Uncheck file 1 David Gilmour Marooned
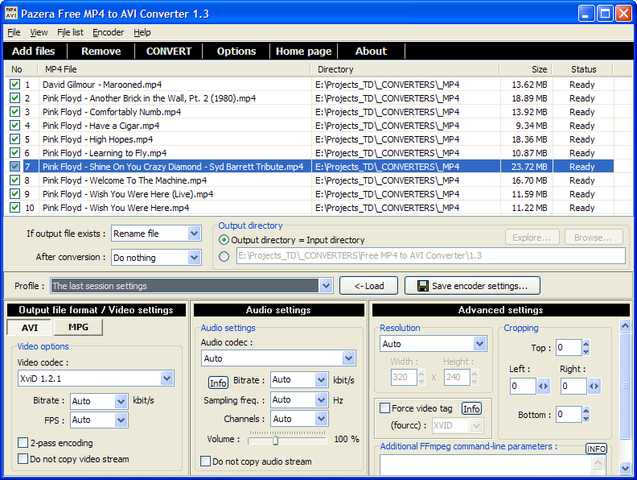The width and height of the screenshot is (637, 480). point(15,84)
